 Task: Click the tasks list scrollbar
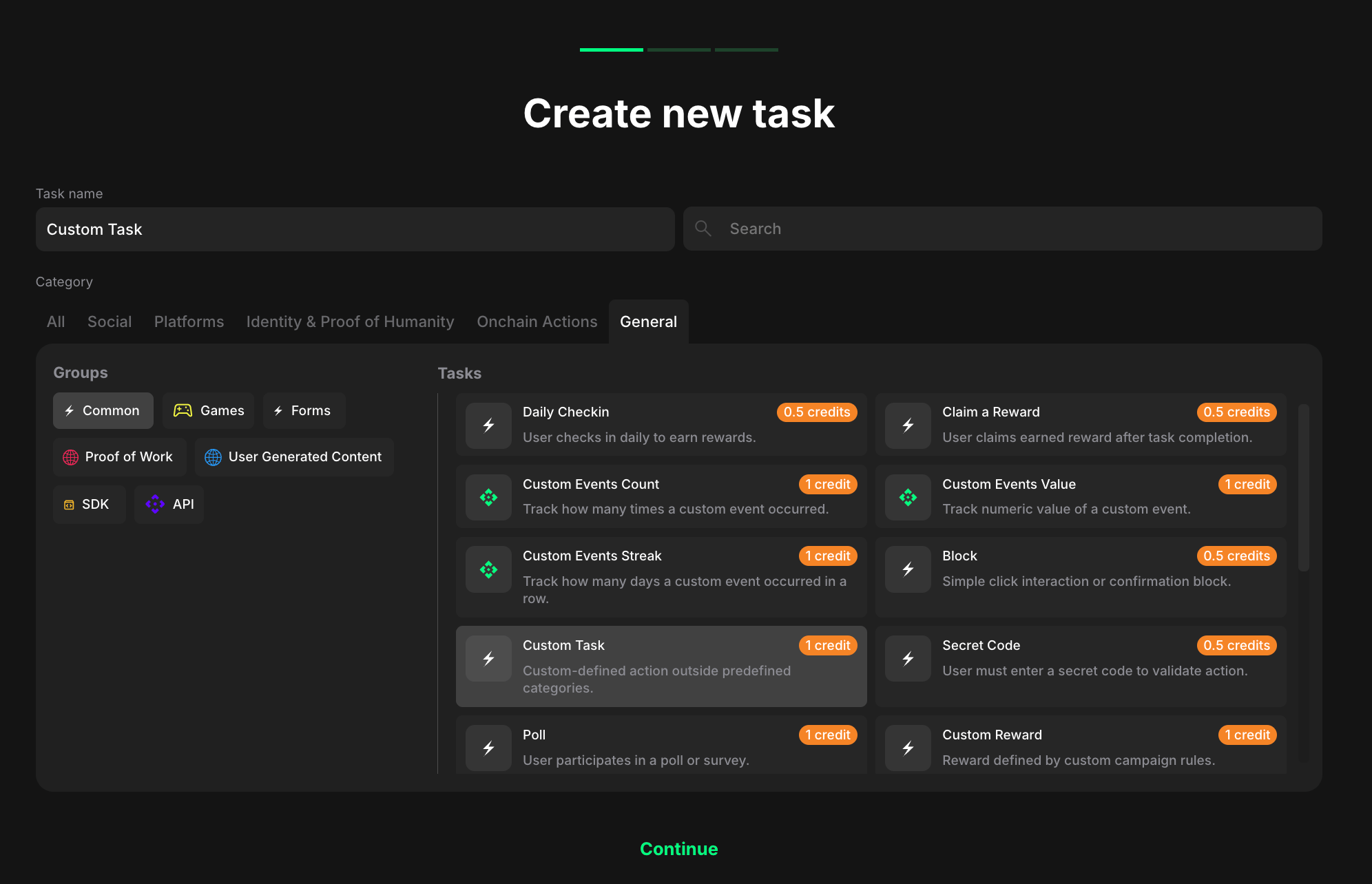[1303, 487]
